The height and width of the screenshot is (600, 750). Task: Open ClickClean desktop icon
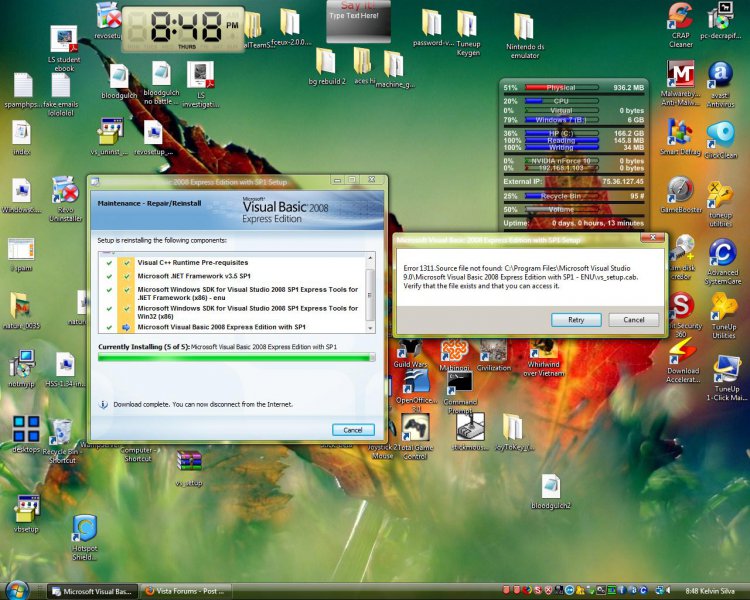click(x=721, y=139)
